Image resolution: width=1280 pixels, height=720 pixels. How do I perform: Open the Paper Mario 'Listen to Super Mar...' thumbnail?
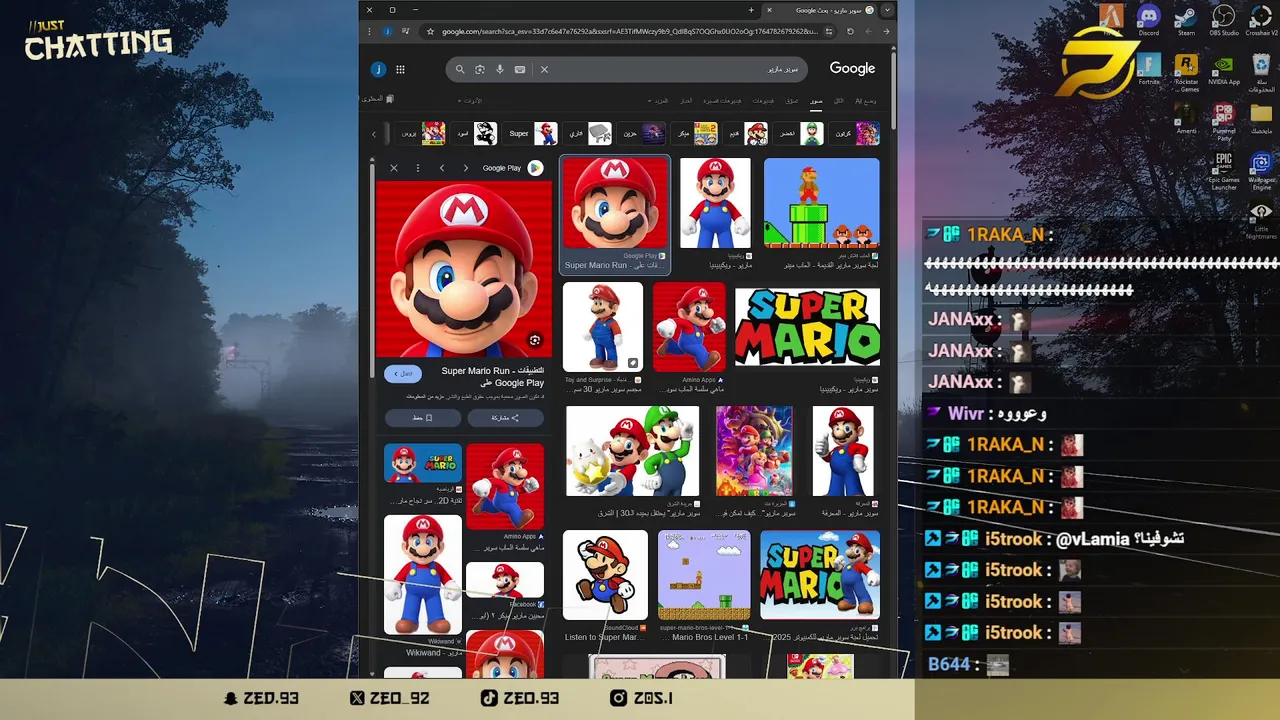tap(604, 576)
